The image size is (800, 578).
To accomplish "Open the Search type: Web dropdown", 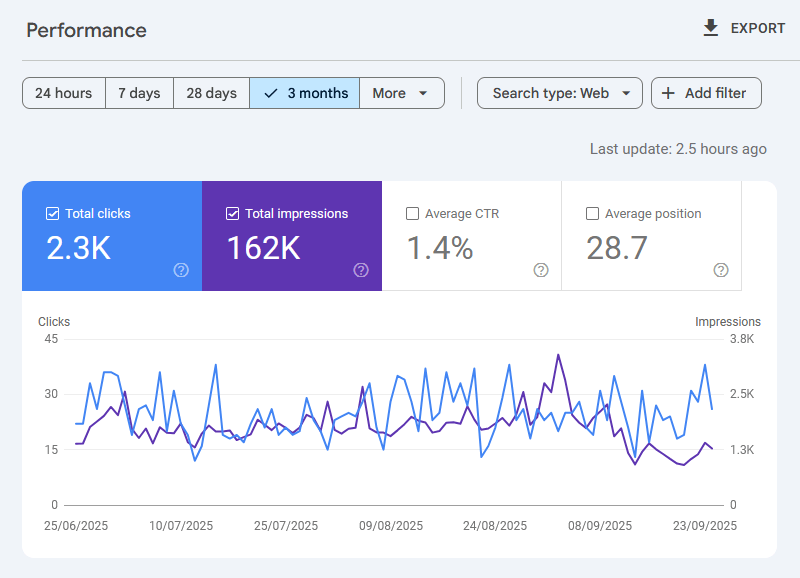I will point(559,93).
